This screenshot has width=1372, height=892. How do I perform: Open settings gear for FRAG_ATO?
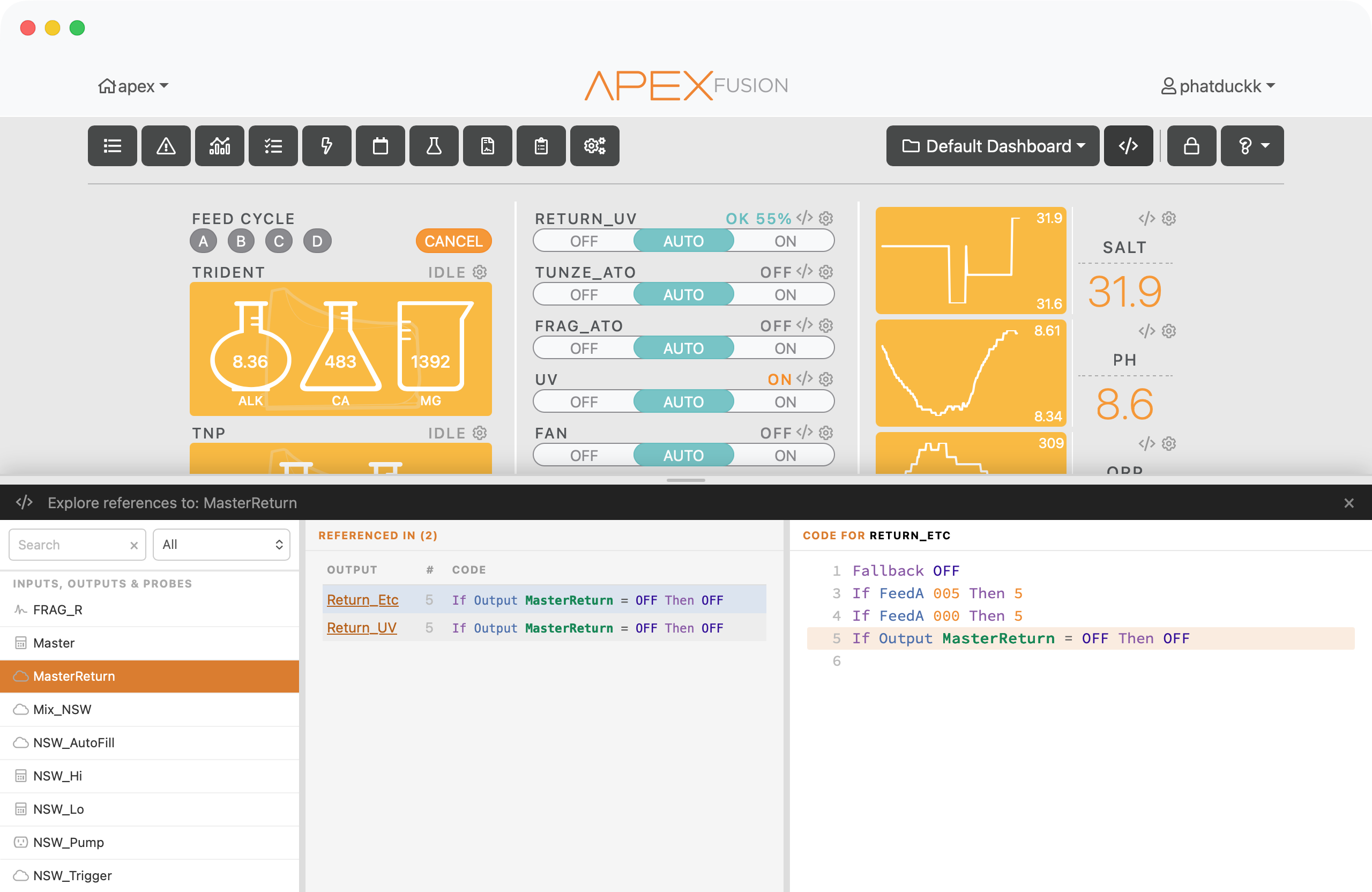pyautogui.click(x=826, y=325)
